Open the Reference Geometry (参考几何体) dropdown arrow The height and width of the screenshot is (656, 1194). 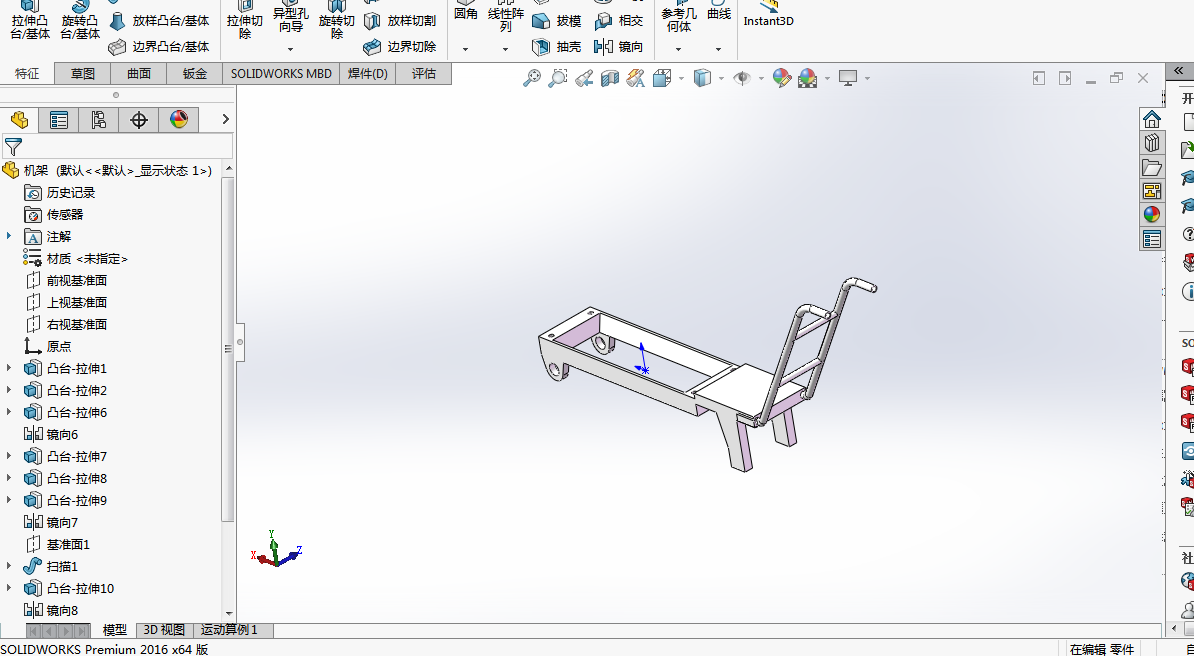point(678,50)
